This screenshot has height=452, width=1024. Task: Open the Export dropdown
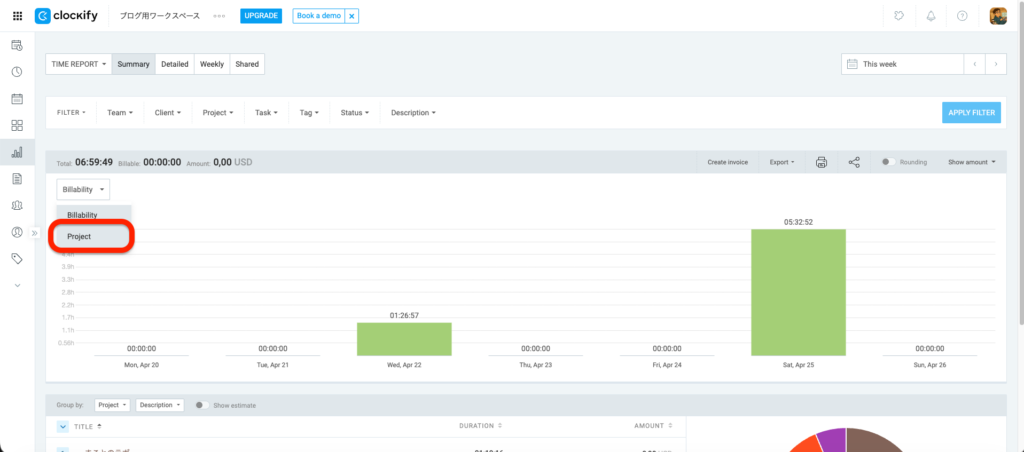point(781,162)
